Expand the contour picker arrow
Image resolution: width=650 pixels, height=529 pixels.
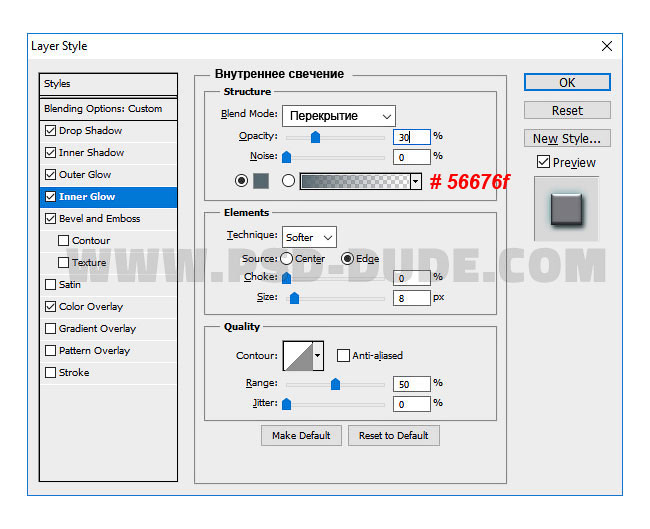point(318,355)
